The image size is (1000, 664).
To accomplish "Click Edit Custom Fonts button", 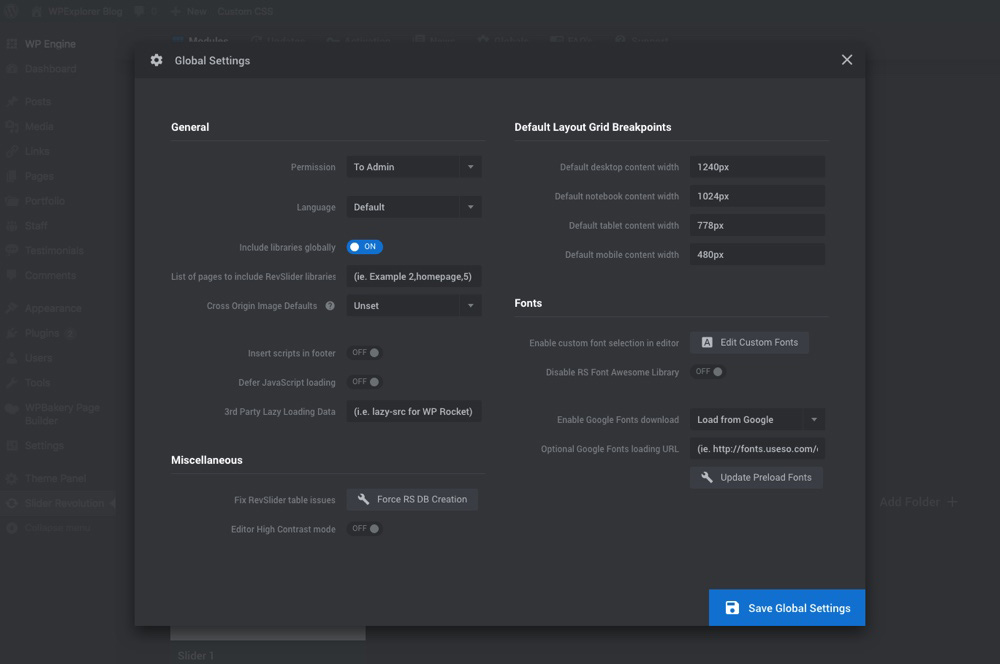I will [x=749, y=343].
